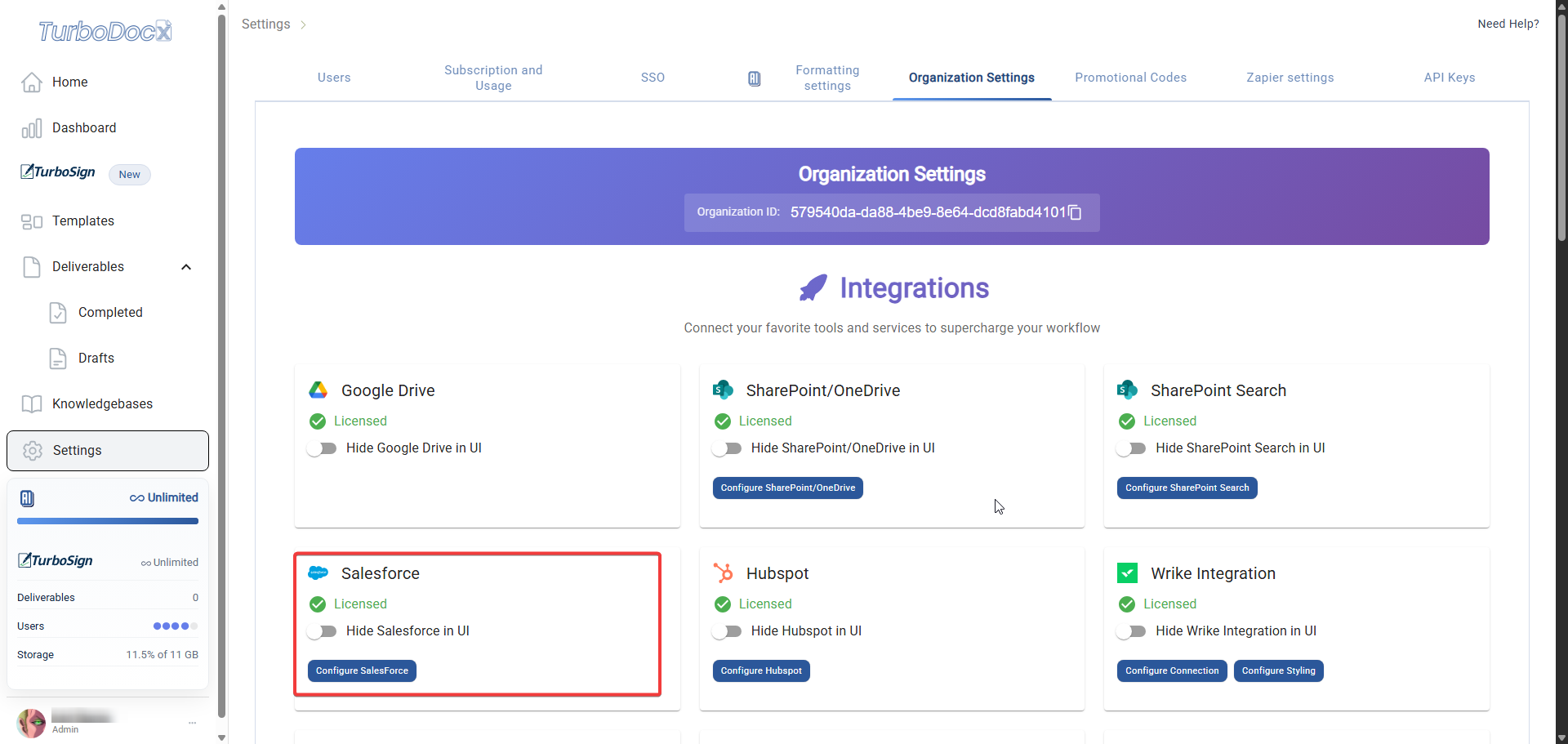Toggle Hide Salesforce in UI

point(322,631)
